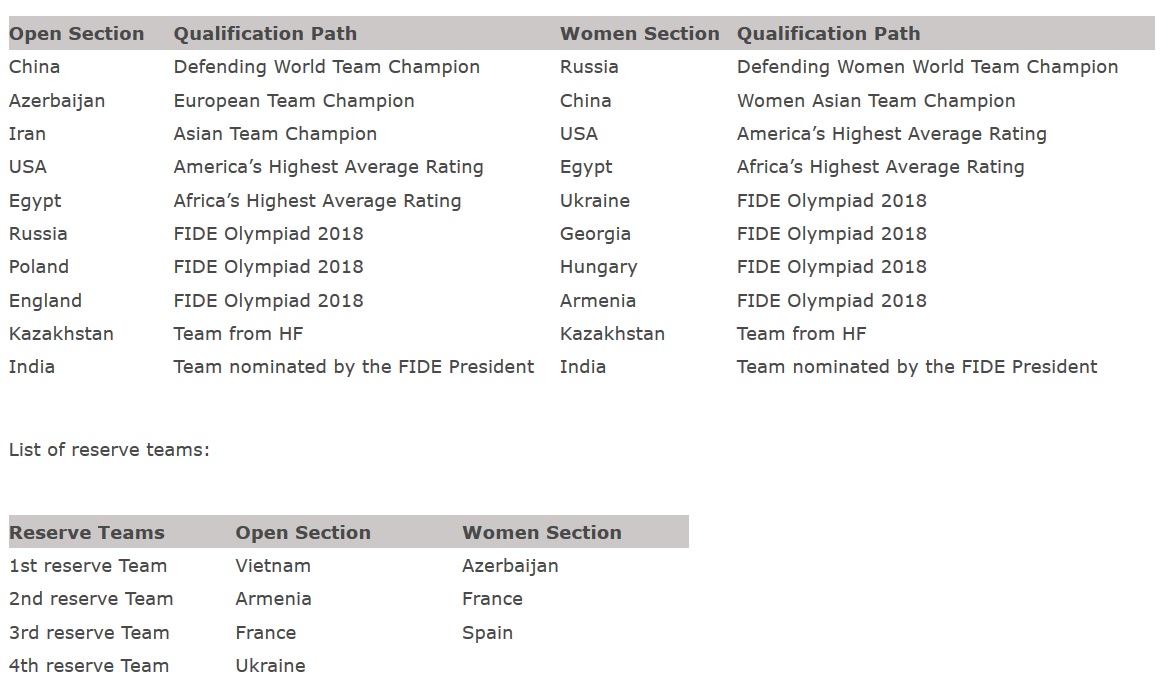The width and height of the screenshot is (1169, 691).
Task: Select Kazakhstan in the Women Section column
Action: click(612, 334)
